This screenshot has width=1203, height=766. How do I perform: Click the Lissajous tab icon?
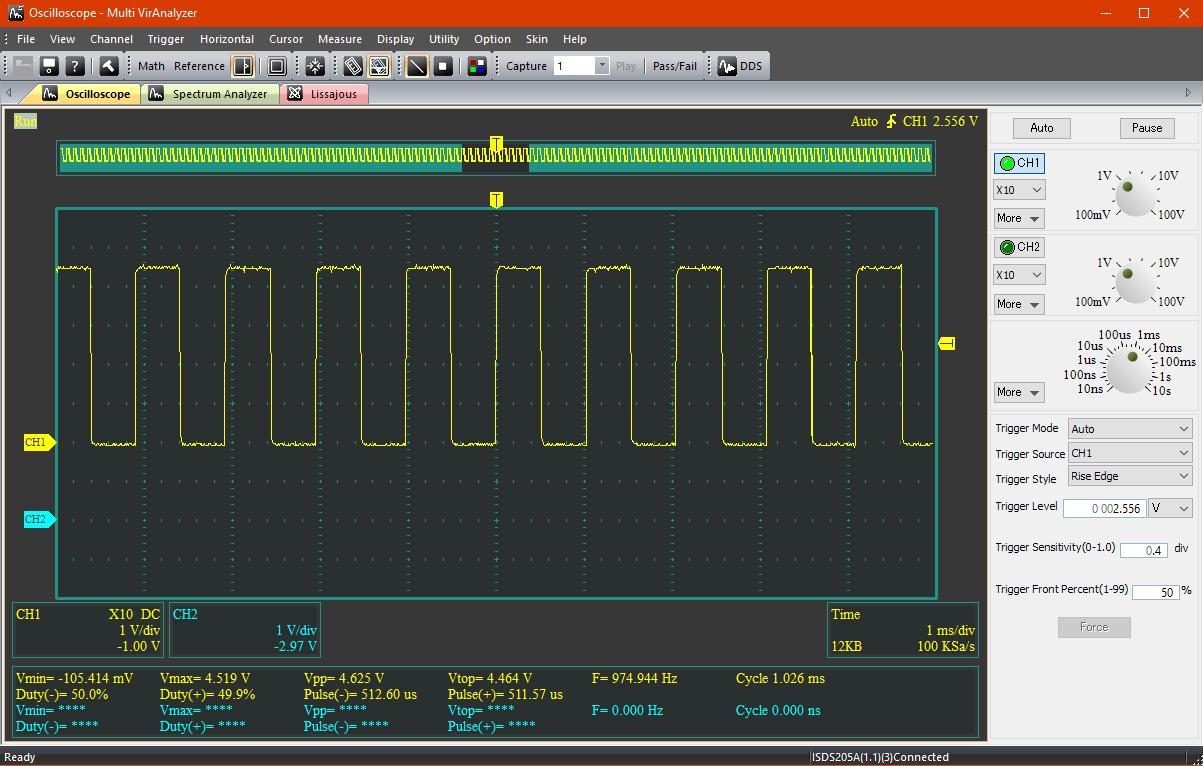click(294, 94)
